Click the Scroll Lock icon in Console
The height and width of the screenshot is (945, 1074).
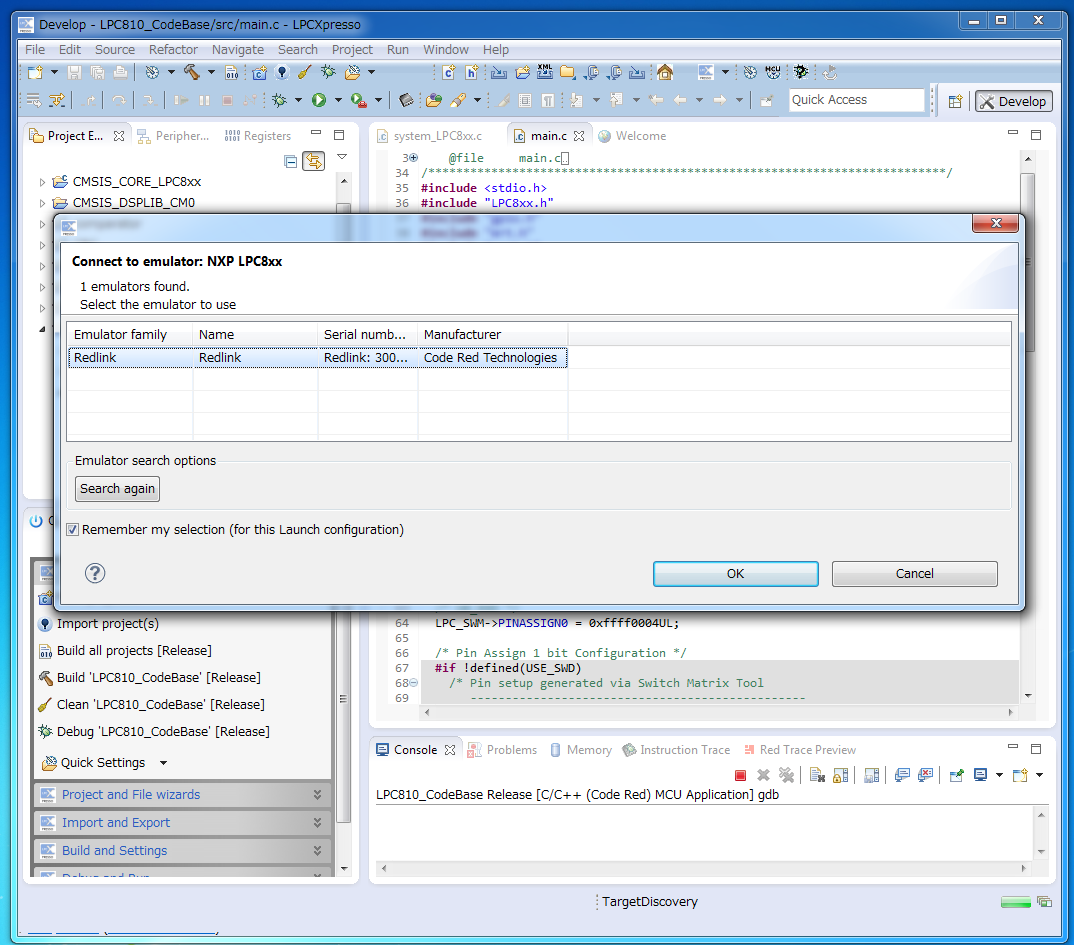[x=840, y=775]
